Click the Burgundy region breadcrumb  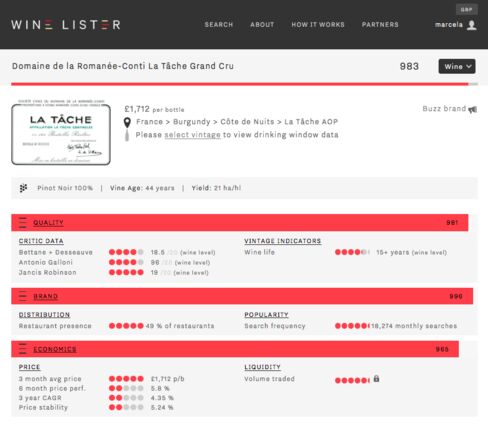click(192, 122)
